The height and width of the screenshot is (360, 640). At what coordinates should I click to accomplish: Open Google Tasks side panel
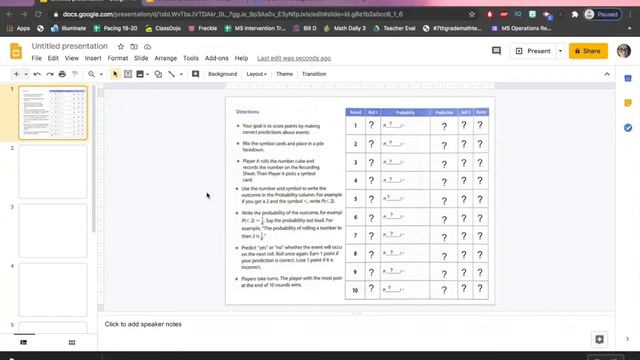click(628, 128)
